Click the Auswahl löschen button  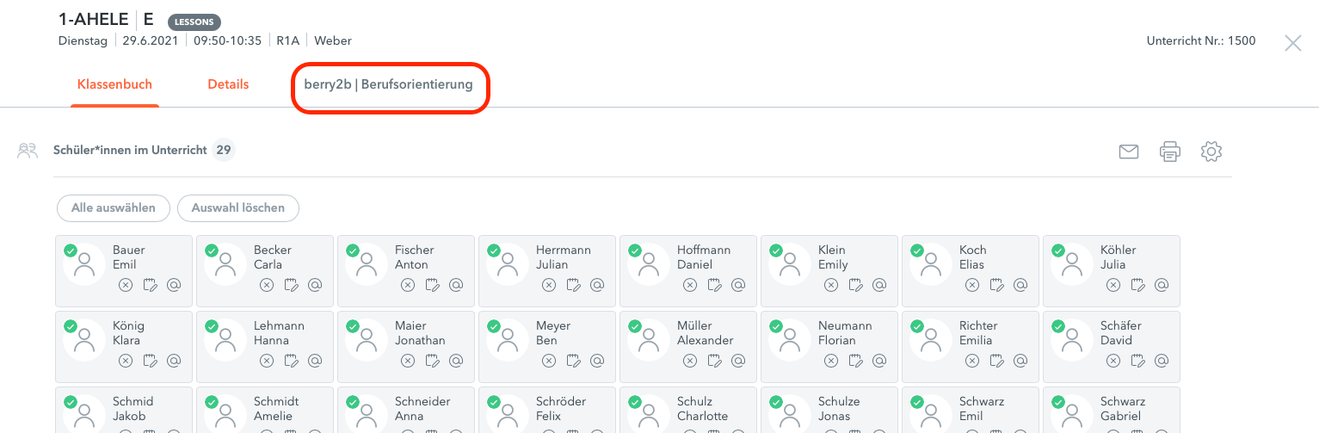coord(238,208)
